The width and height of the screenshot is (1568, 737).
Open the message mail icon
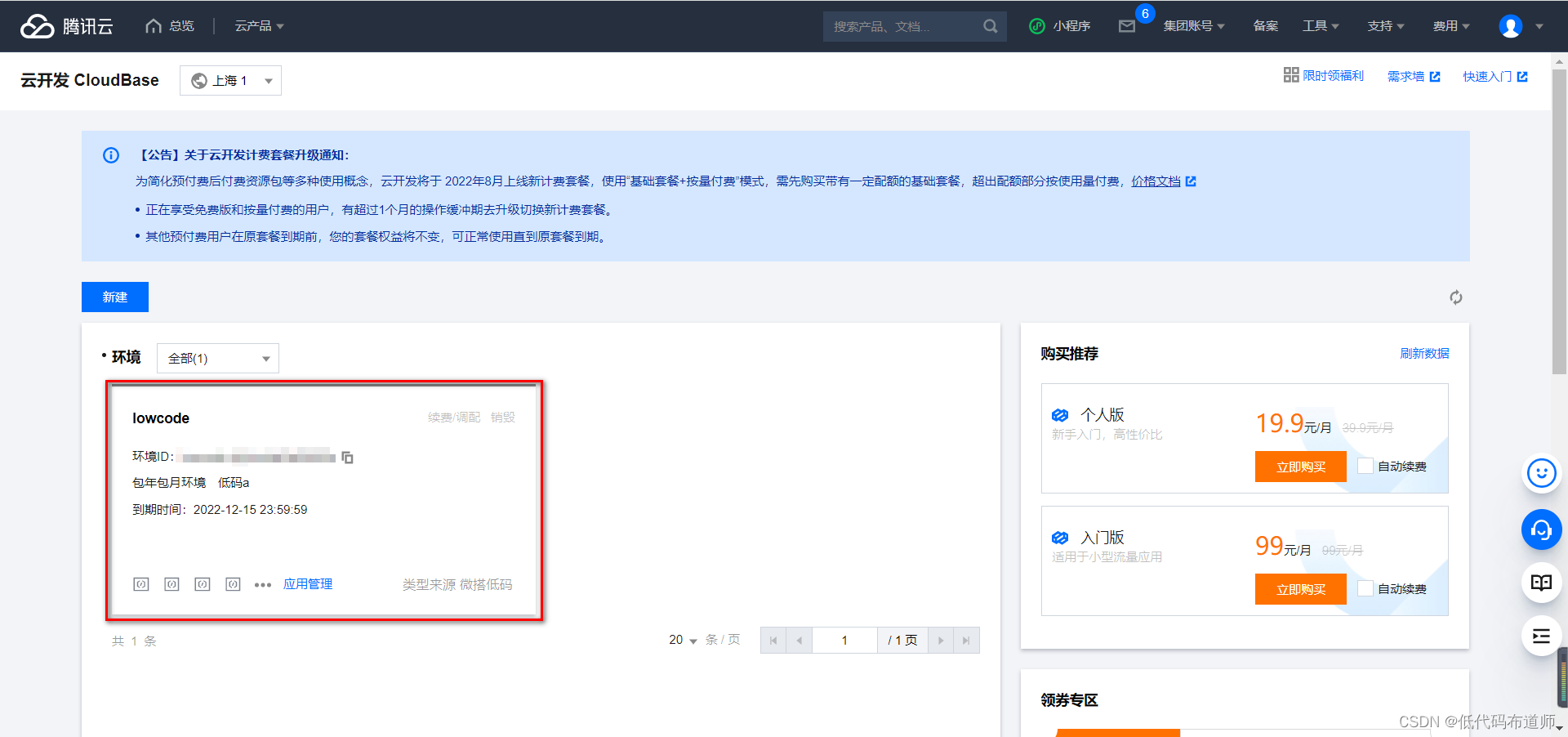1127,26
